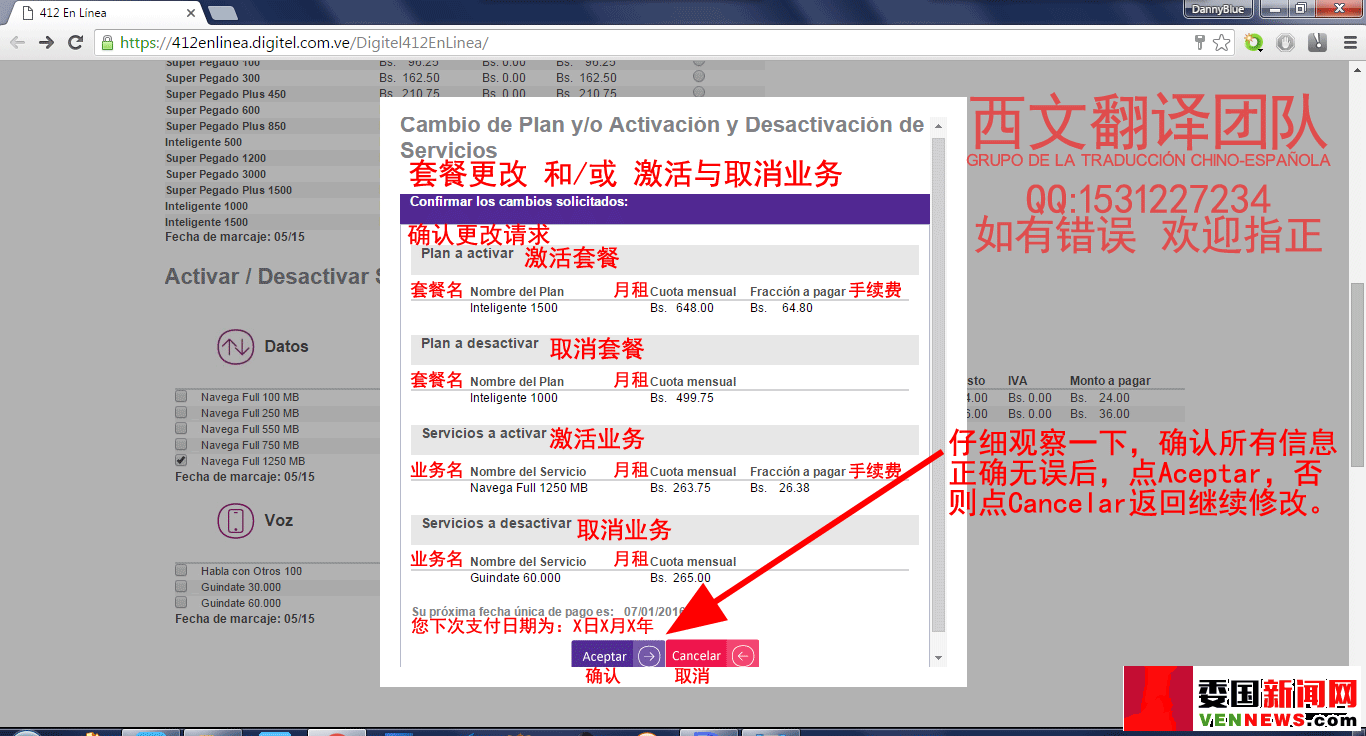Open the Chrome hamburger menu
The width and height of the screenshot is (1366, 736).
point(1350,42)
